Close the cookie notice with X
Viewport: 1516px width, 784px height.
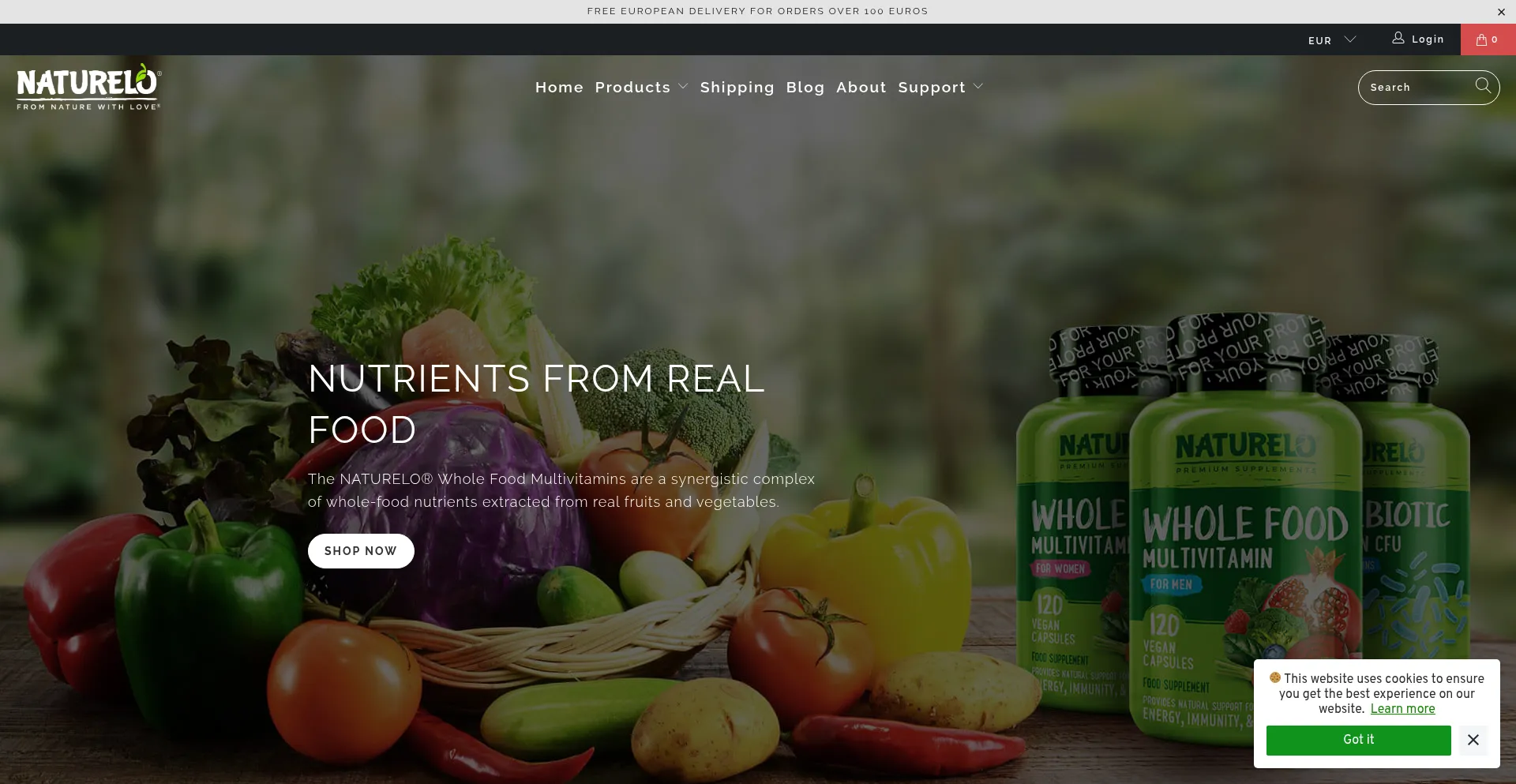1473,740
